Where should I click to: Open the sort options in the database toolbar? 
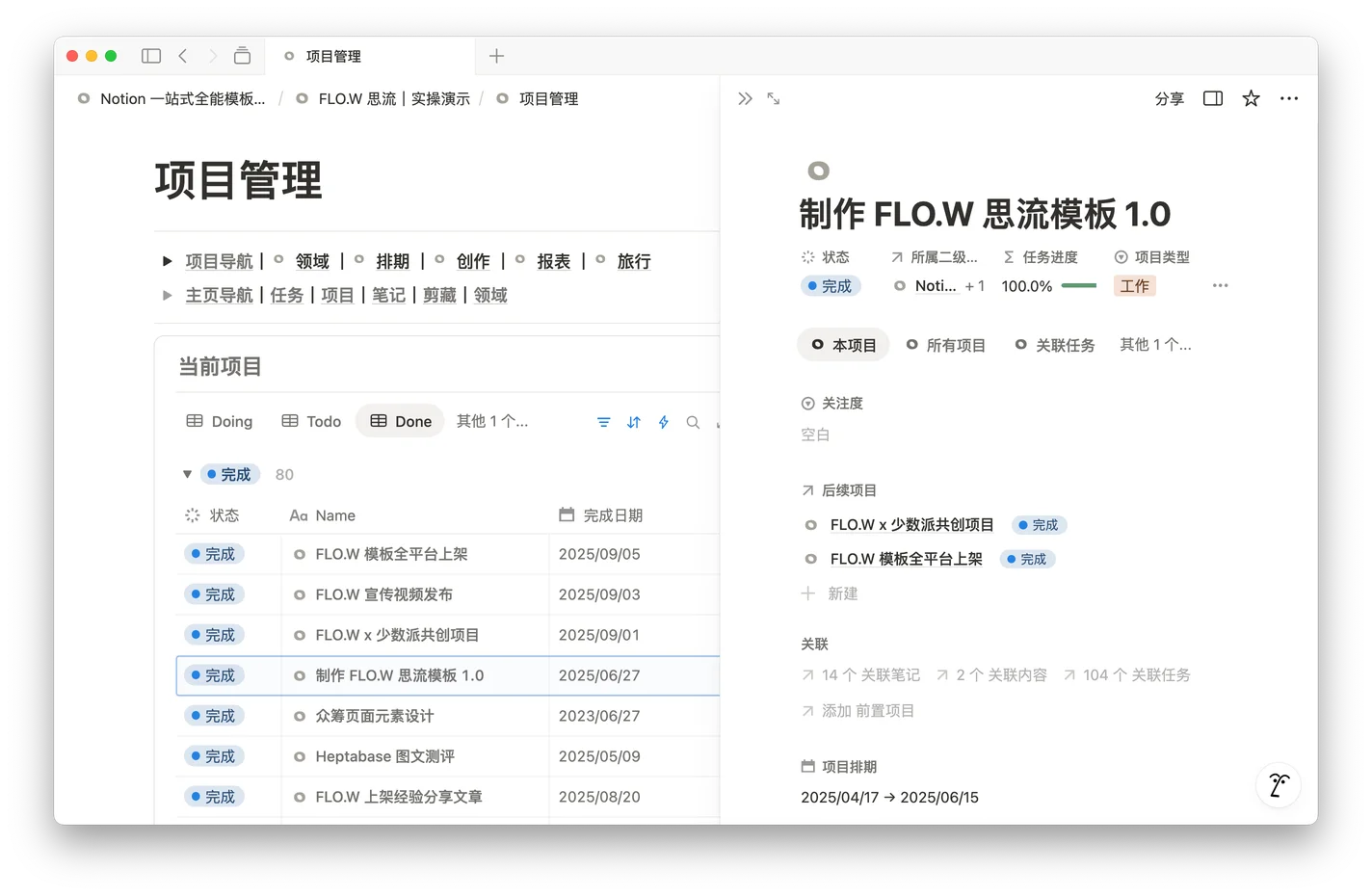pyautogui.click(x=633, y=422)
